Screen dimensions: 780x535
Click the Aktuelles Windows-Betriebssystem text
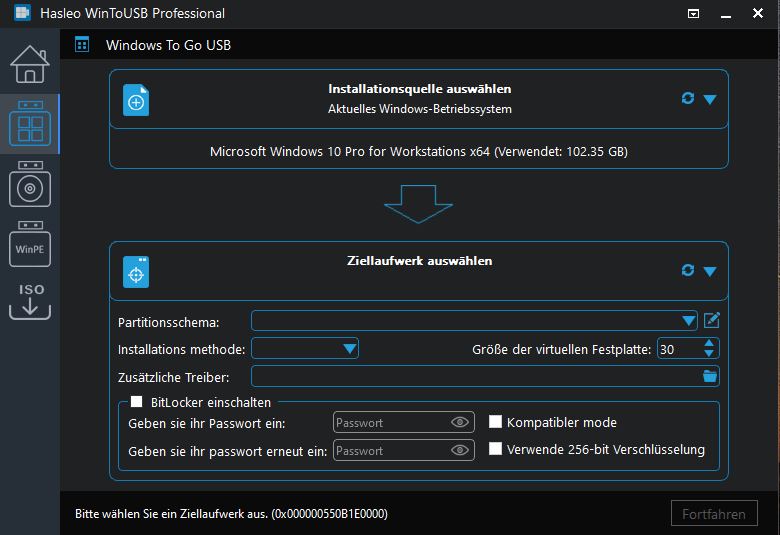(419, 108)
